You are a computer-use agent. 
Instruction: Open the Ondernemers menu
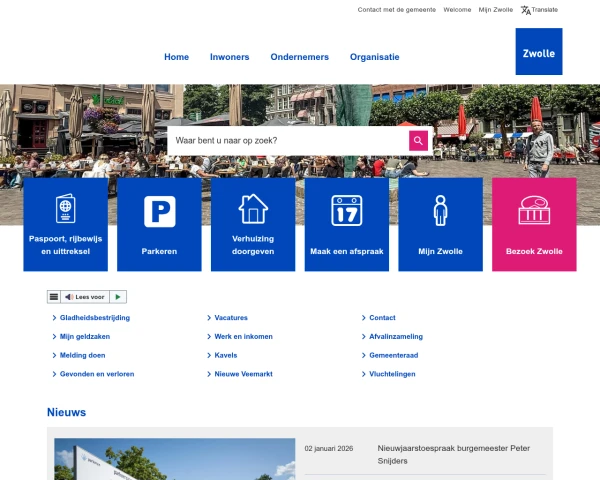coord(299,57)
